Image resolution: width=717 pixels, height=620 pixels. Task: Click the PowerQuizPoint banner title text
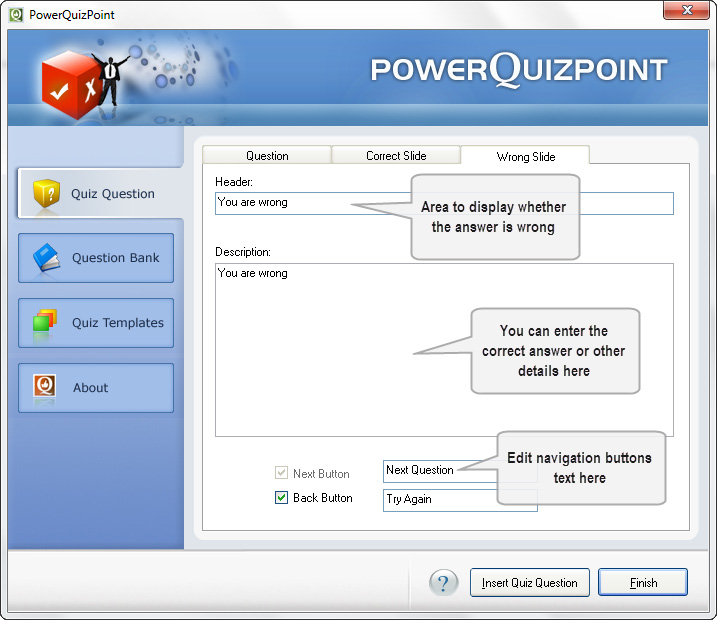tap(518, 70)
